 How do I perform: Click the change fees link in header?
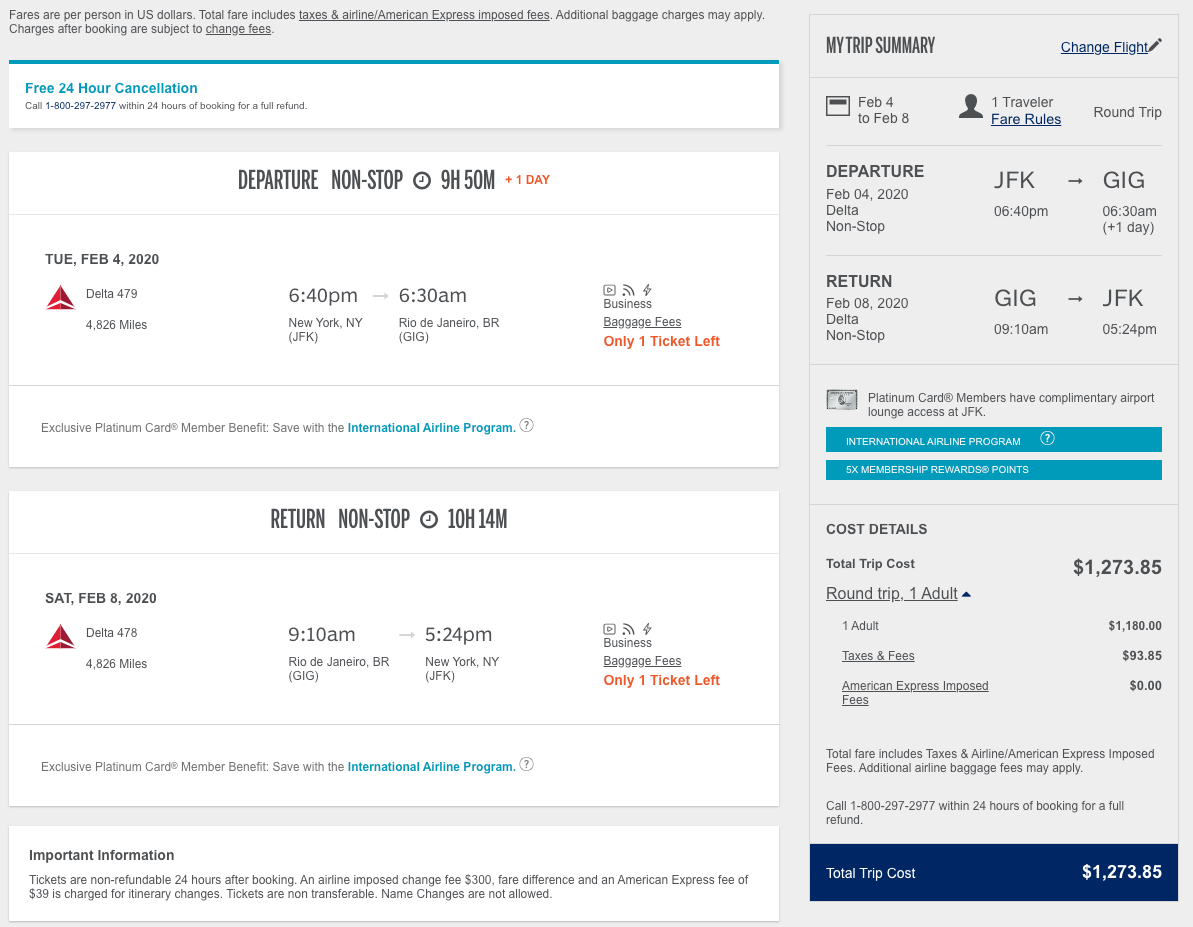click(238, 29)
